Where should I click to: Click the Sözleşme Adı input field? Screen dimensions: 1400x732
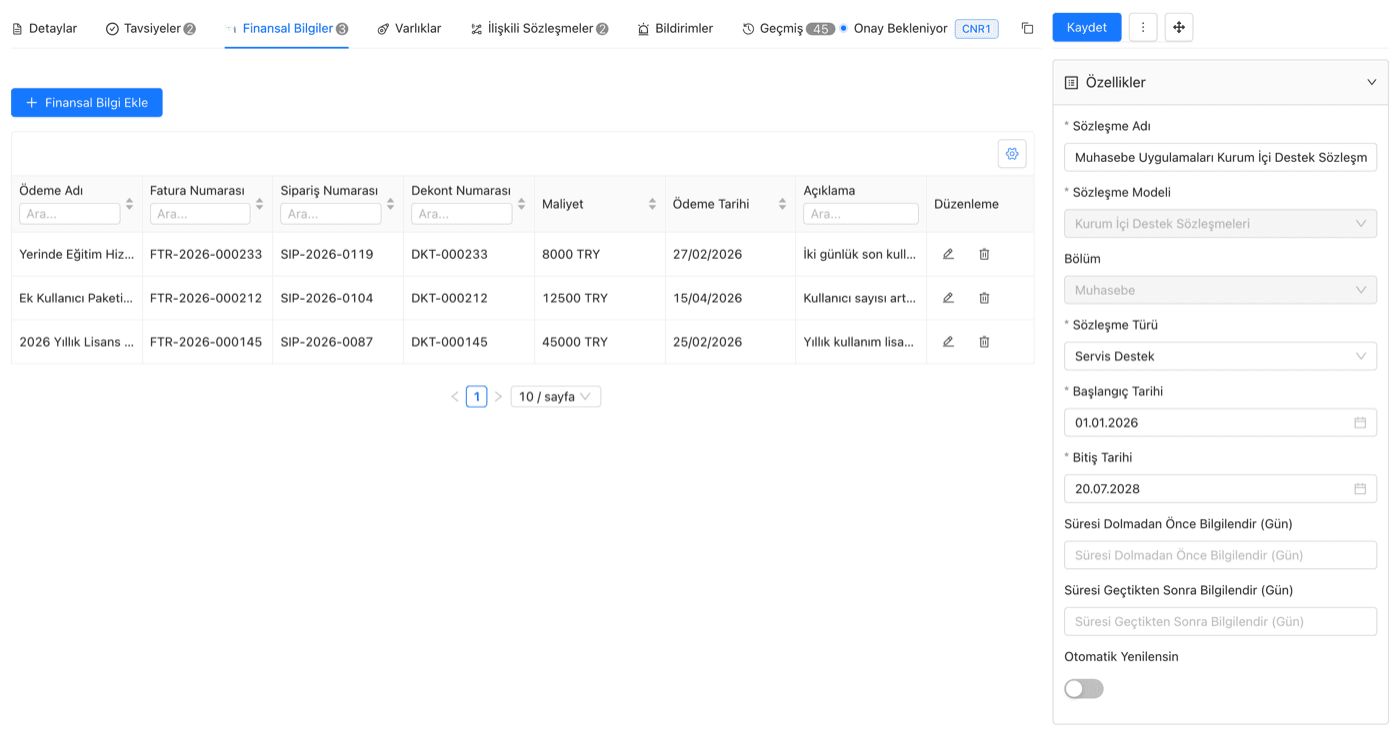[1220, 157]
